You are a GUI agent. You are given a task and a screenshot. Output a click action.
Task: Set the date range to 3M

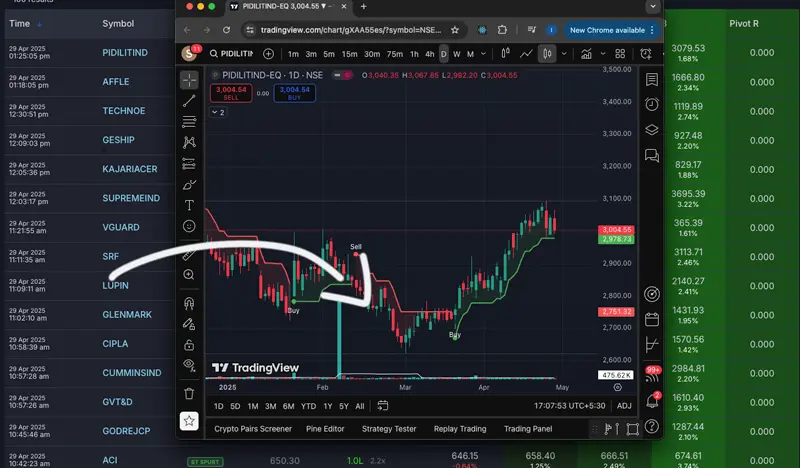coord(270,406)
